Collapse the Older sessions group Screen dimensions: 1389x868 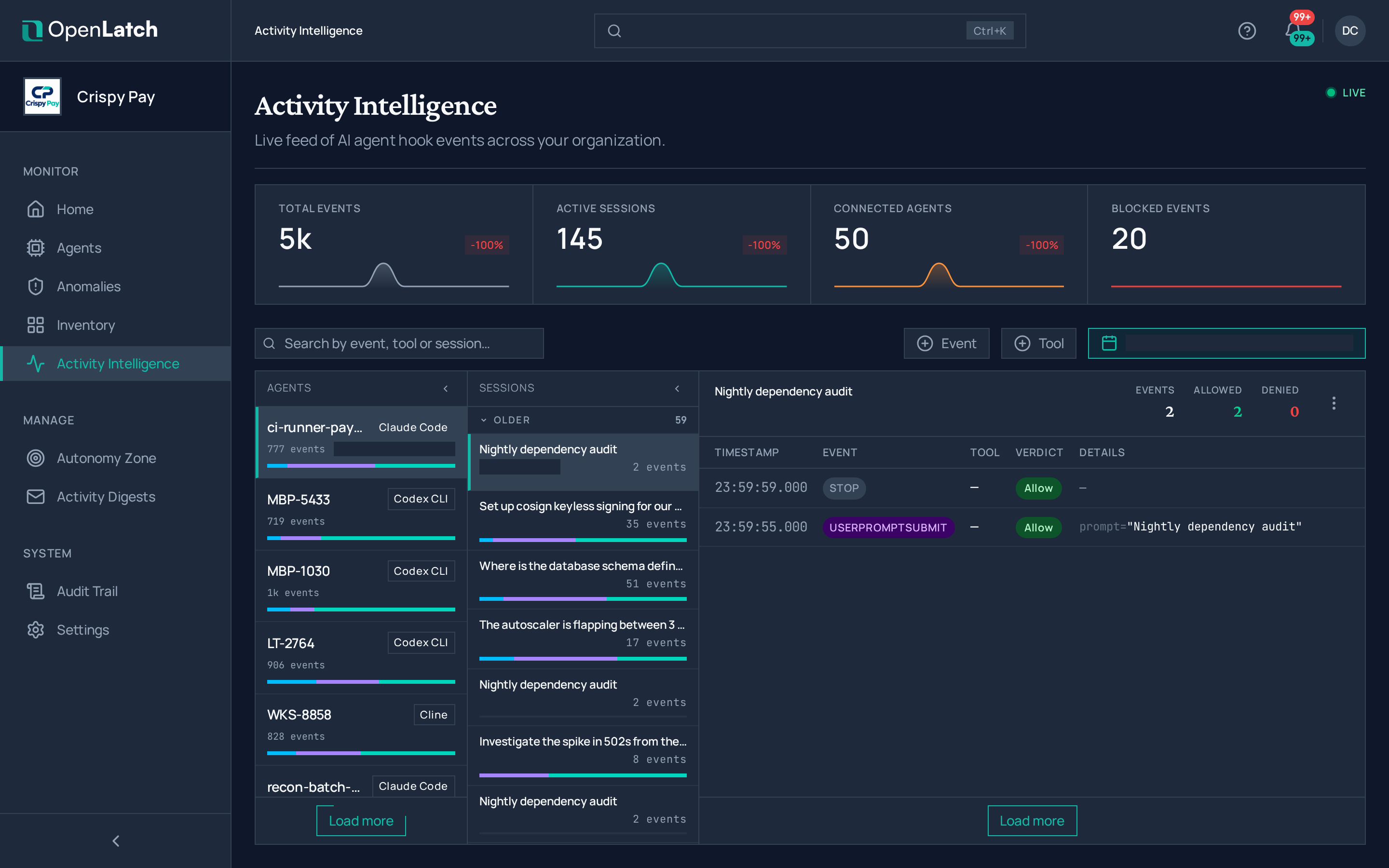pyautogui.click(x=583, y=420)
